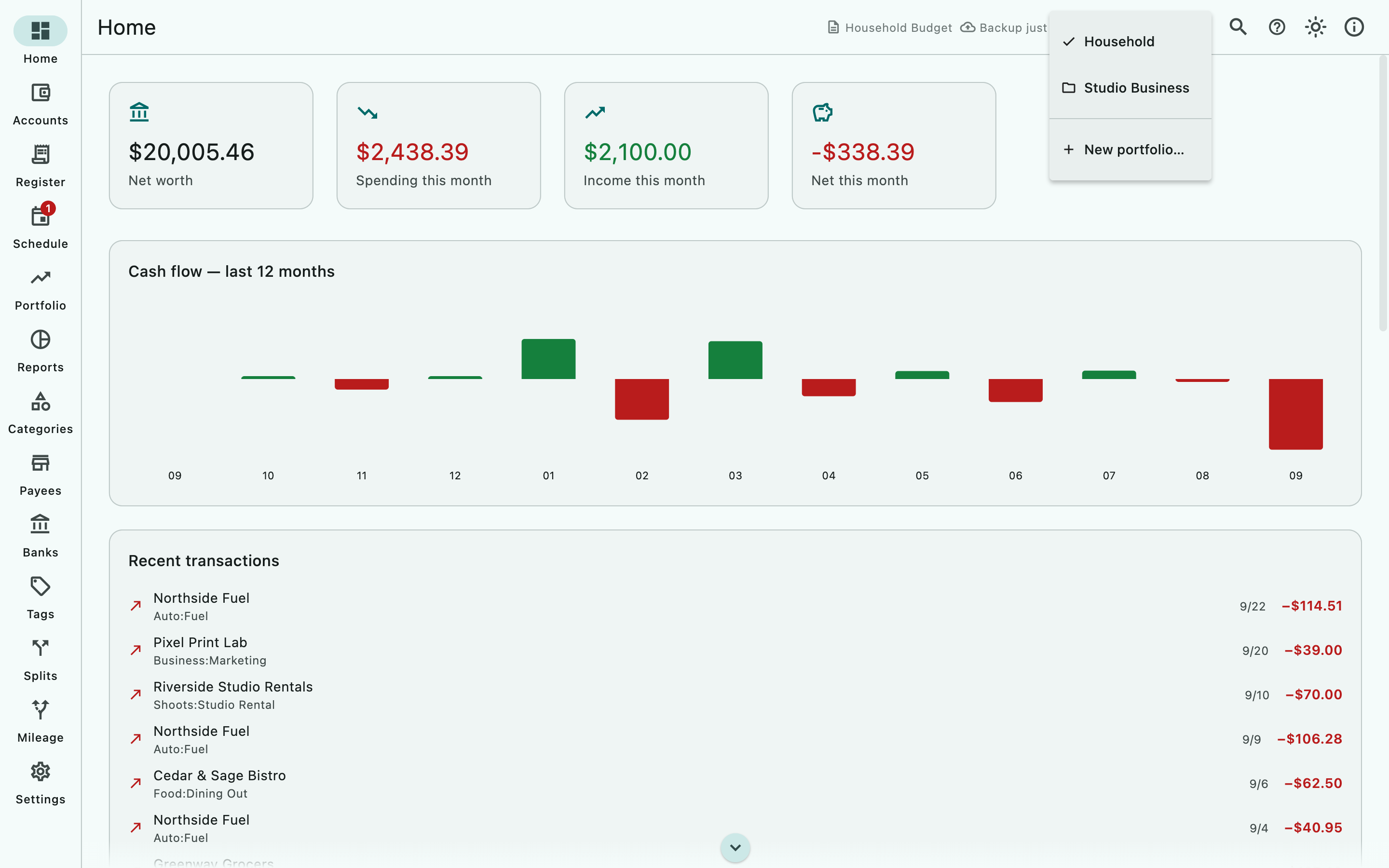Go to Accounts in the sidebar
This screenshot has height=868, width=1389.
[40, 105]
